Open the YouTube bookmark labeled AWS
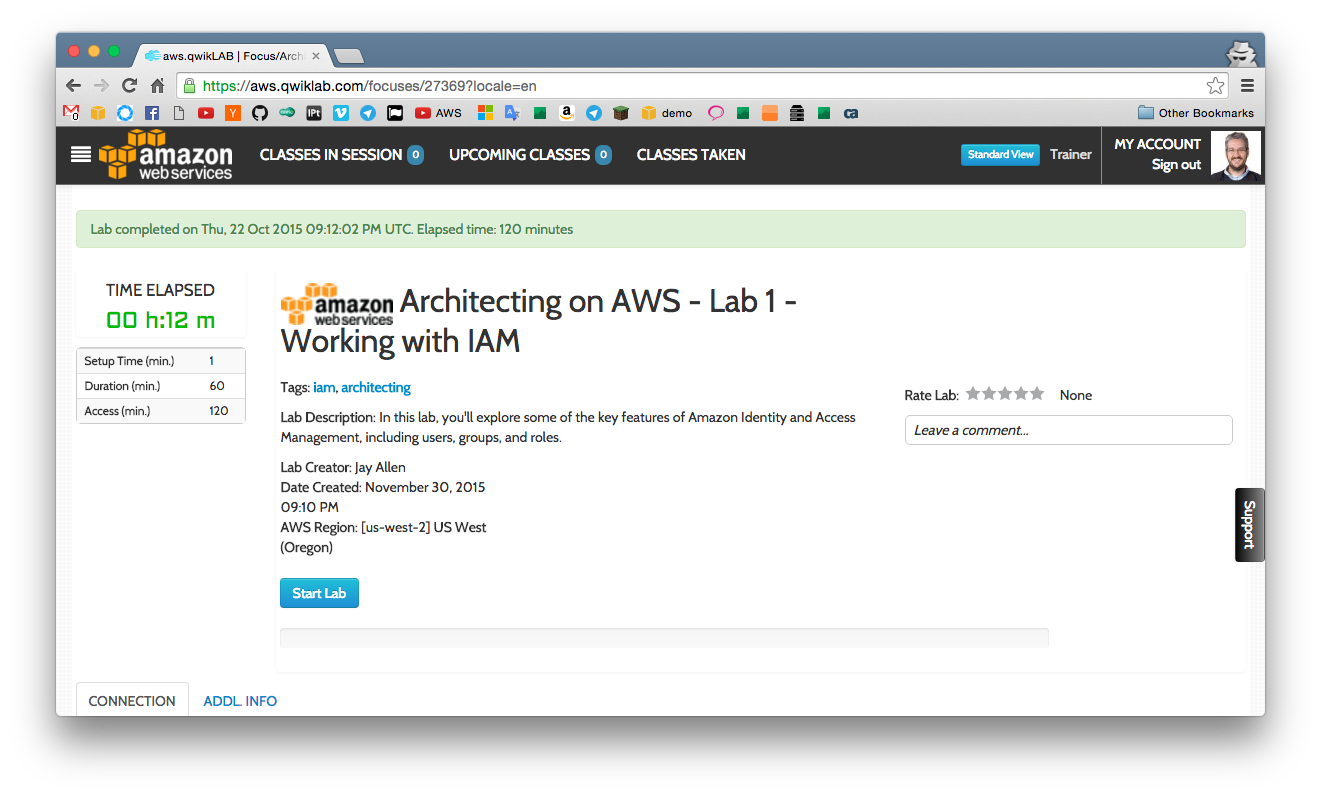The image size is (1321, 796). pos(439,113)
